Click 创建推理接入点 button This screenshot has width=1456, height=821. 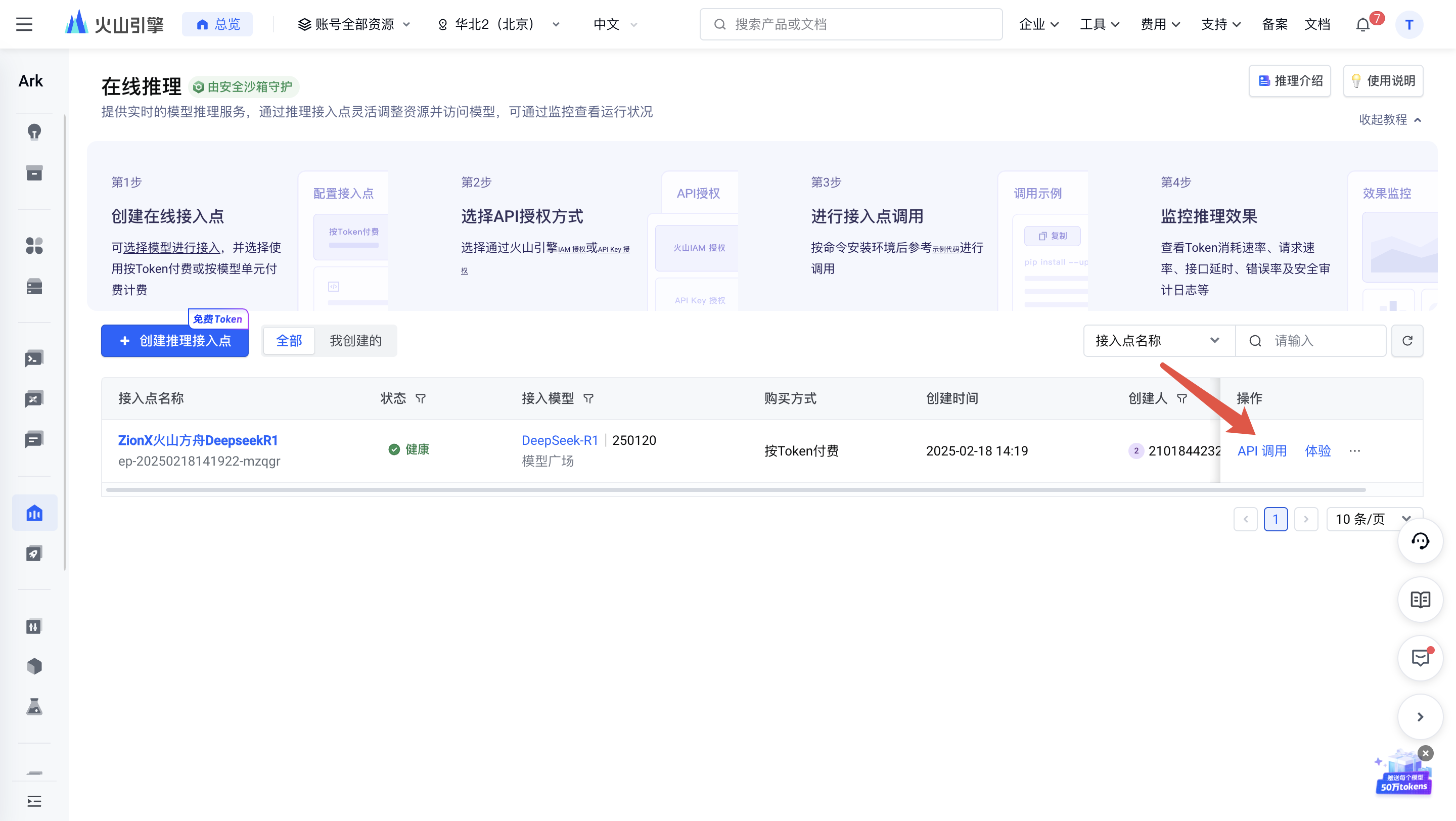174,341
